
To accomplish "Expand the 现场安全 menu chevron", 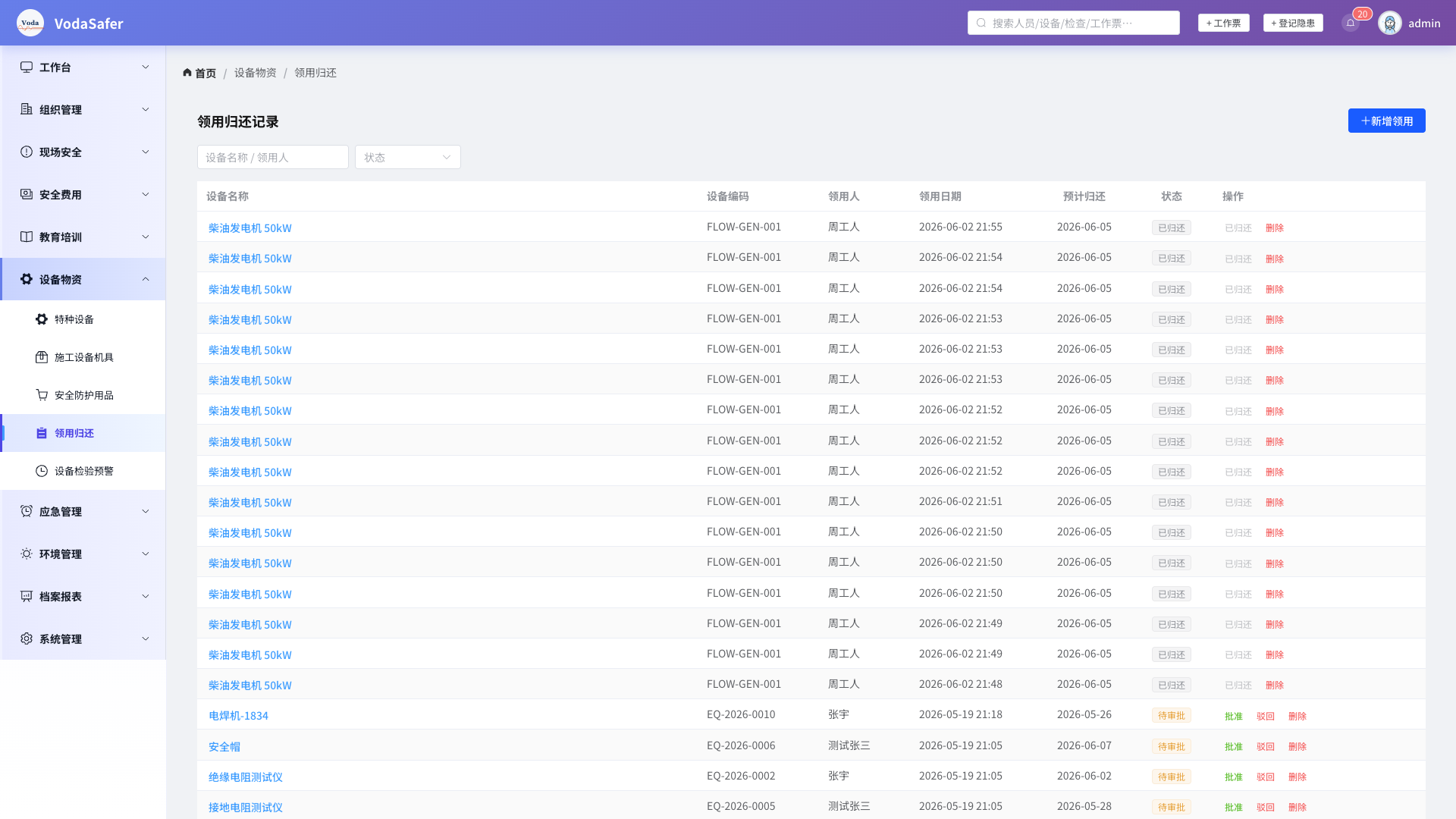I will 146,152.
